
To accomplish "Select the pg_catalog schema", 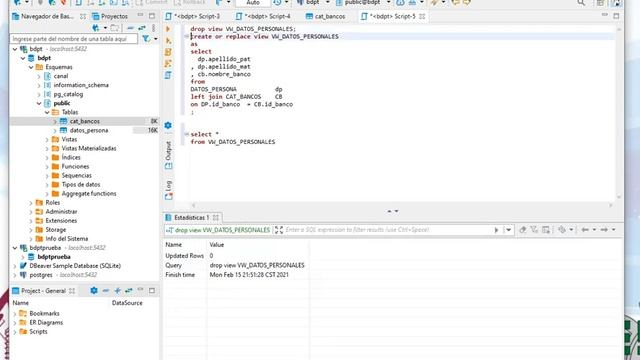I will (68, 94).
